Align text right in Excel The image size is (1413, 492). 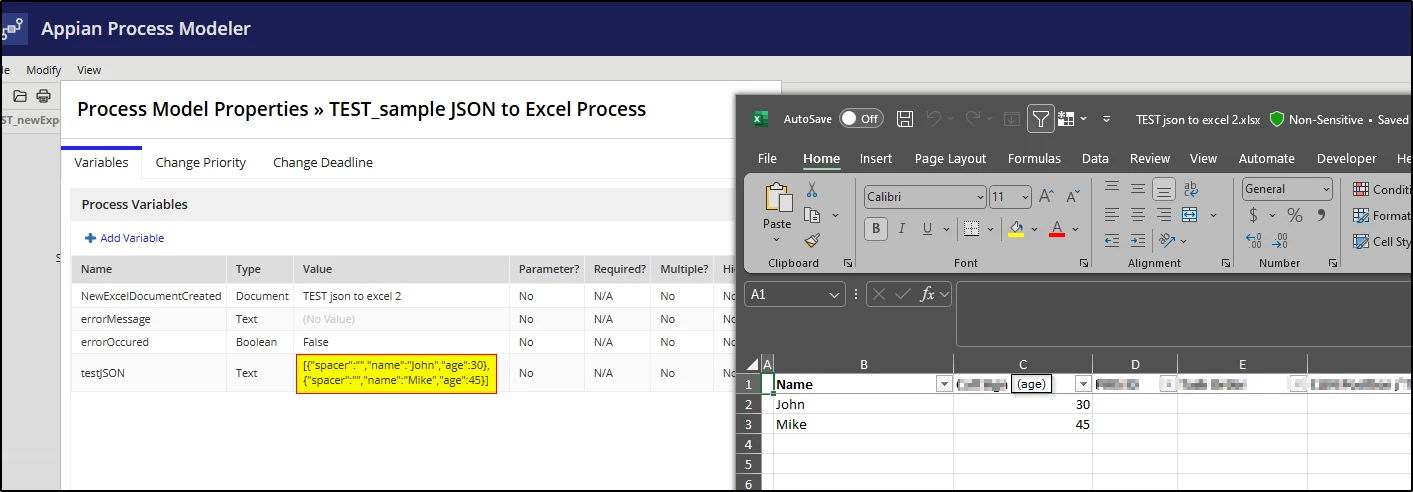pyautogui.click(x=1163, y=215)
